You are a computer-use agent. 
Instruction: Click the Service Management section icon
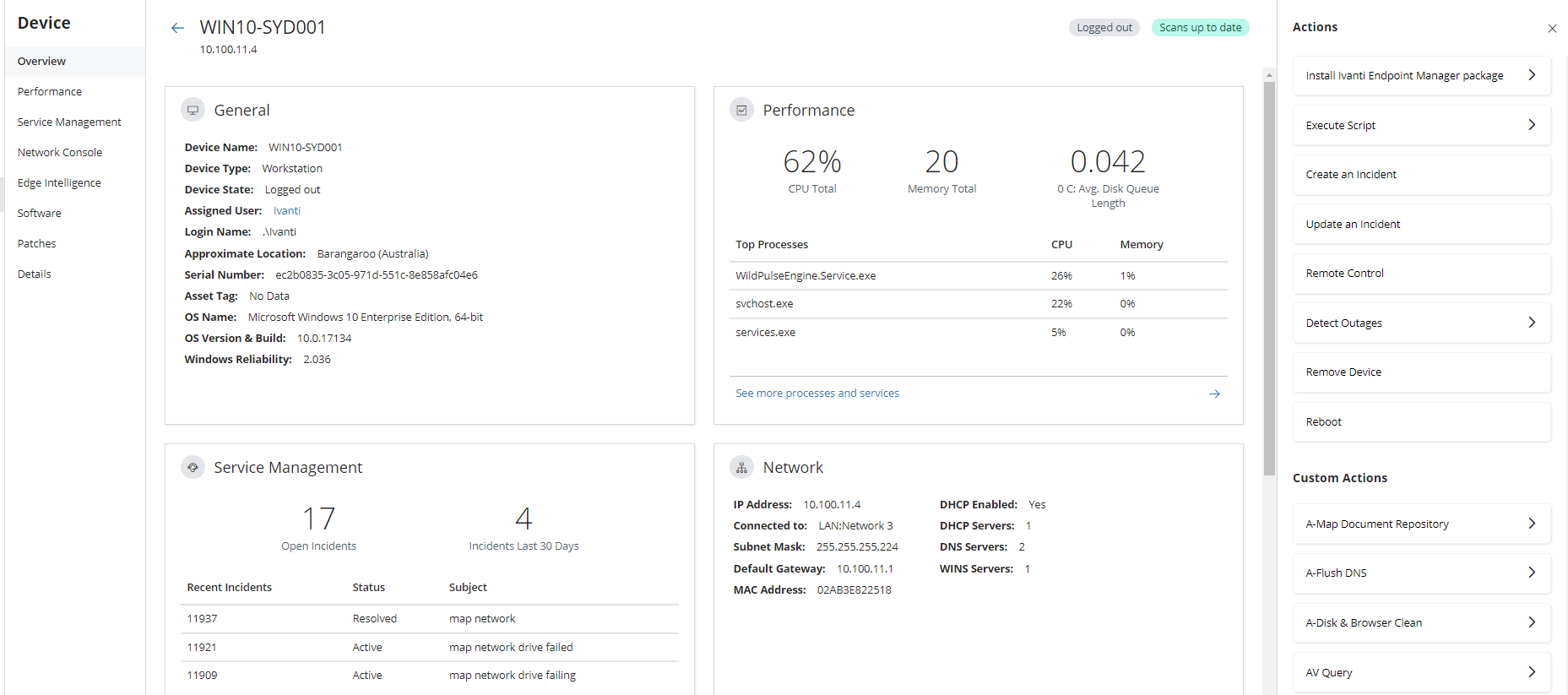(193, 467)
